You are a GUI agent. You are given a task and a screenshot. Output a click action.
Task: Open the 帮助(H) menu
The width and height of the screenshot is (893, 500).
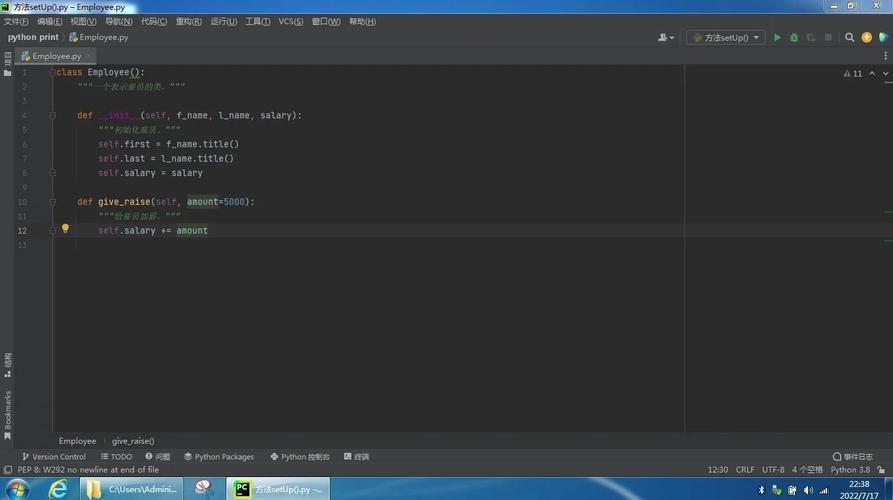click(x=362, y=21)
